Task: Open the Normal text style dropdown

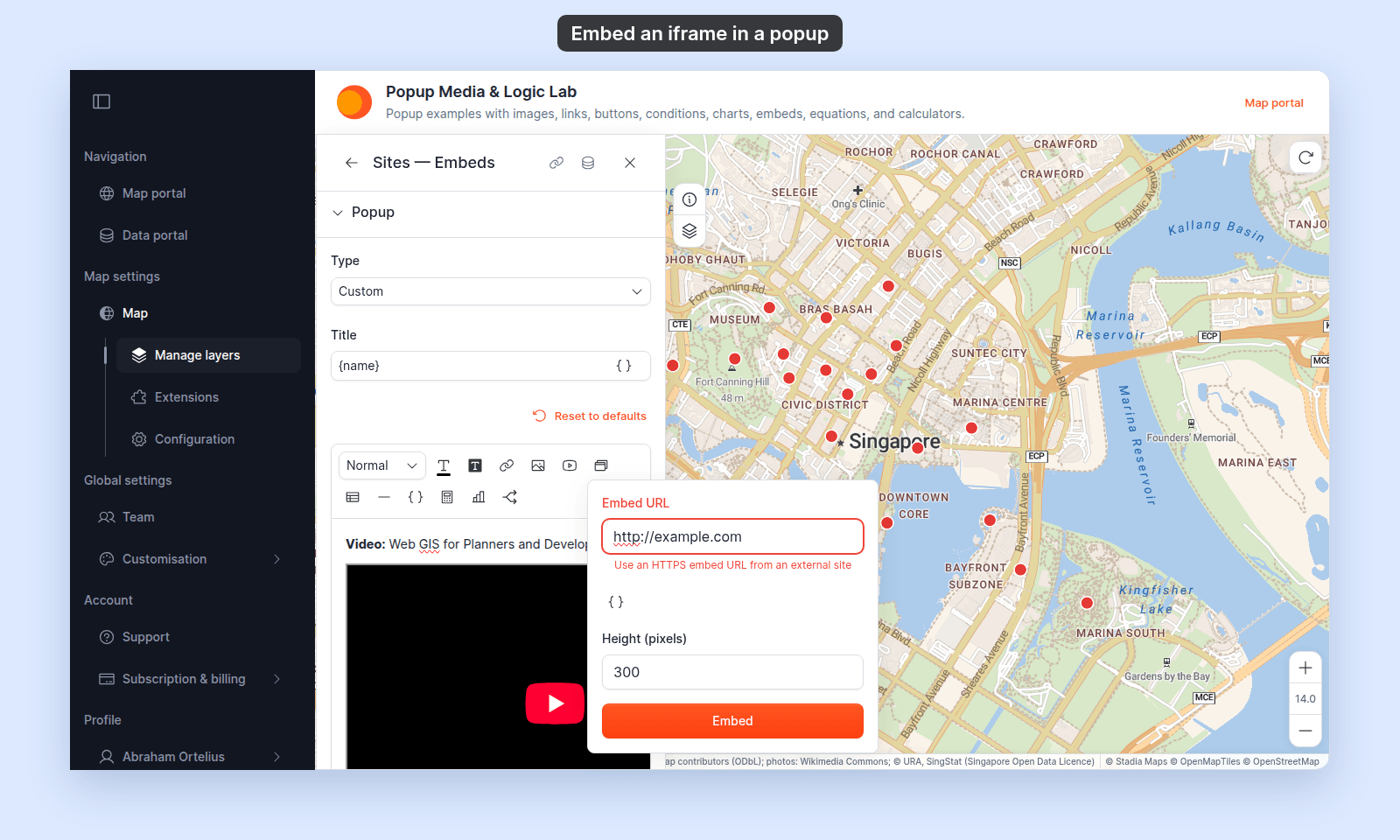Action: pyautogui.click(x=382, y=465)
